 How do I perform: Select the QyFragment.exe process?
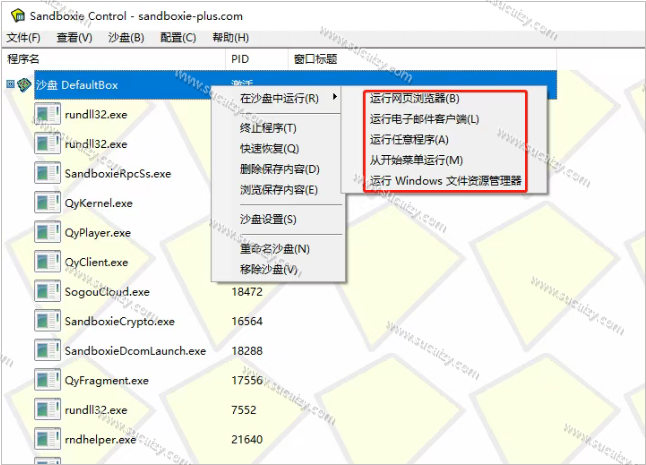(107, 381)
